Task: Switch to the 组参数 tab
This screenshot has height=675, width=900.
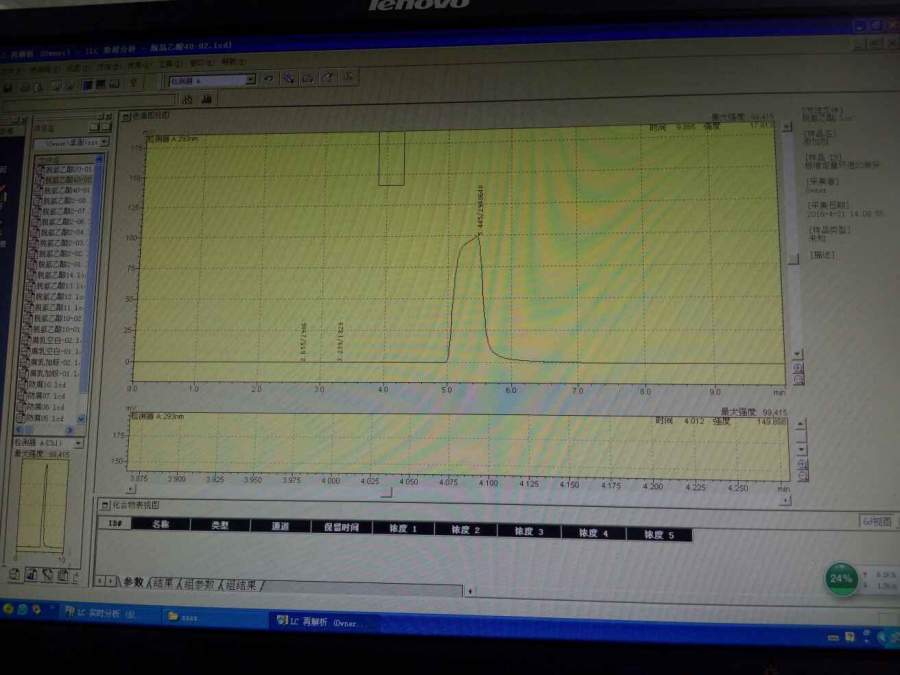Action: (199, 584)
